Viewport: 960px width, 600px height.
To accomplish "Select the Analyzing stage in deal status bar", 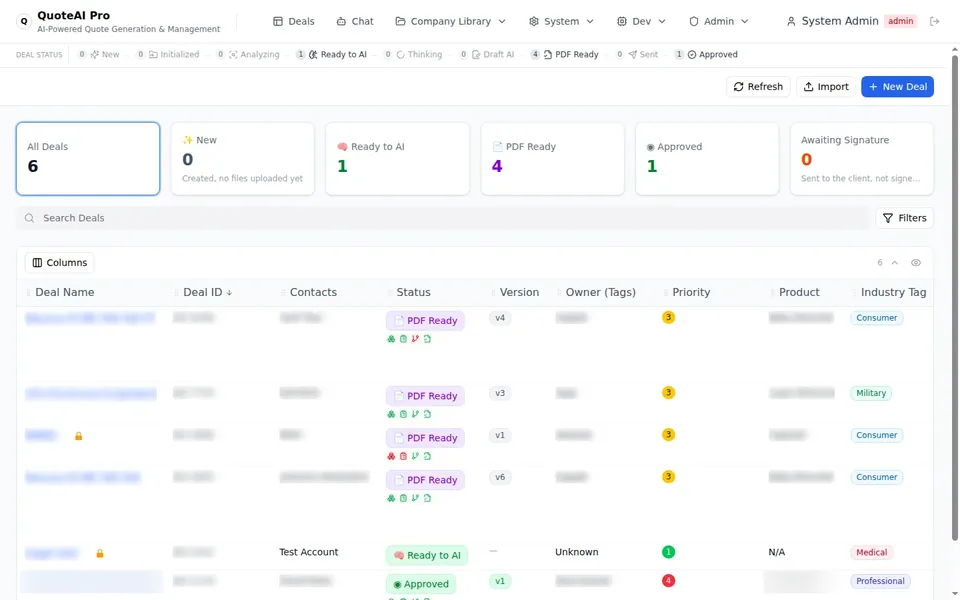I will coord(248,54).
